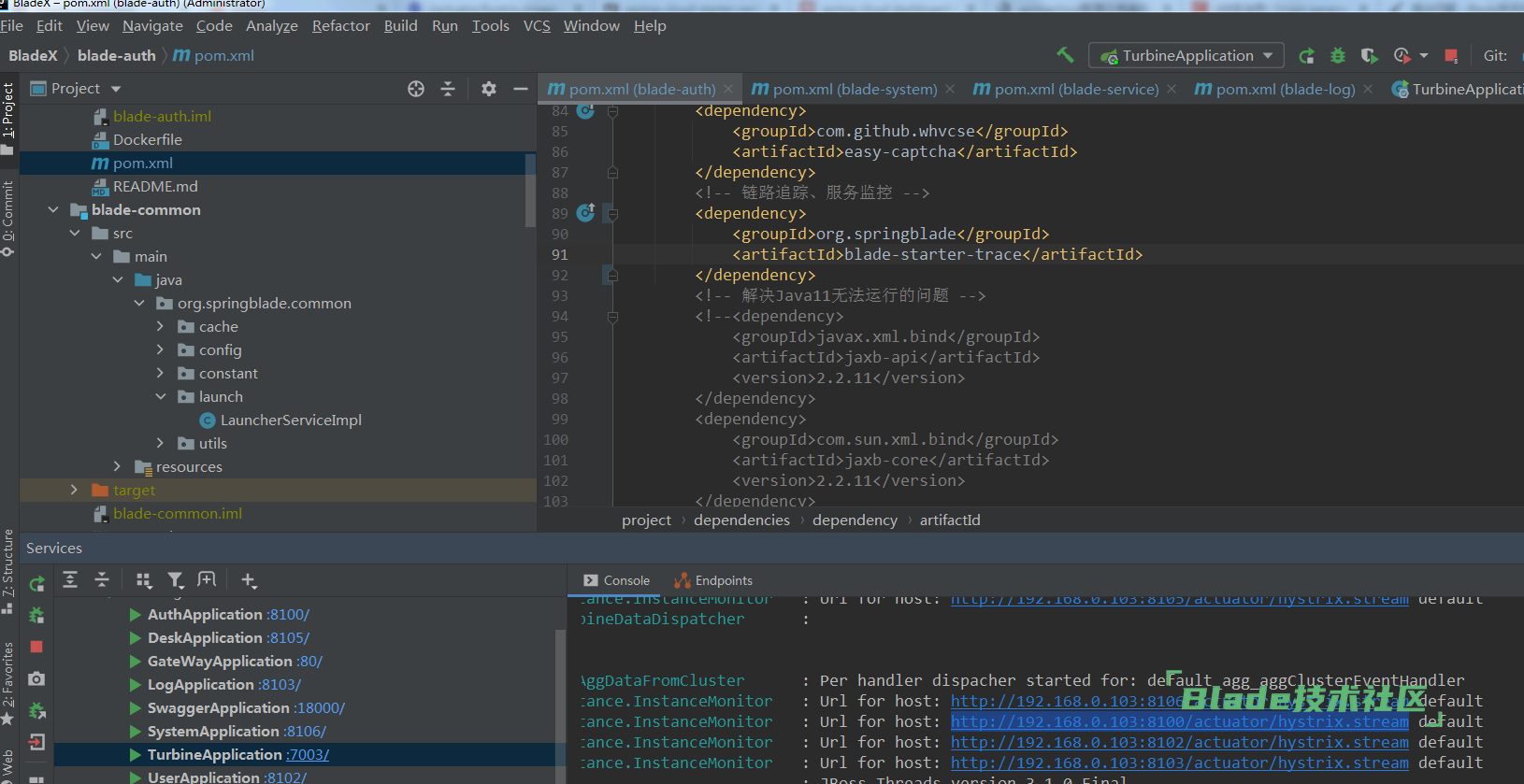Toggle the 1: Project tool window

[x=8, y=119]
